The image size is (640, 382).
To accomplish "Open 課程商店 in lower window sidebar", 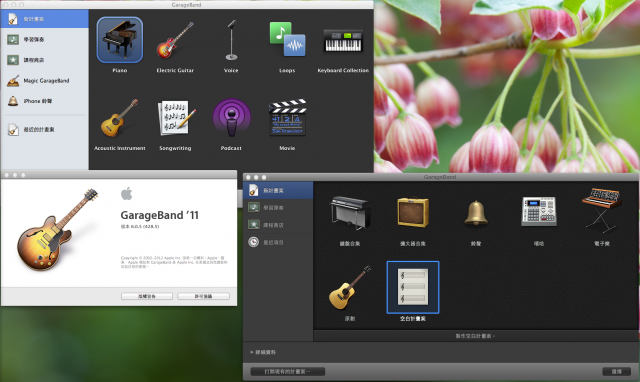I will pyautogui.click(x=278, y=225).
